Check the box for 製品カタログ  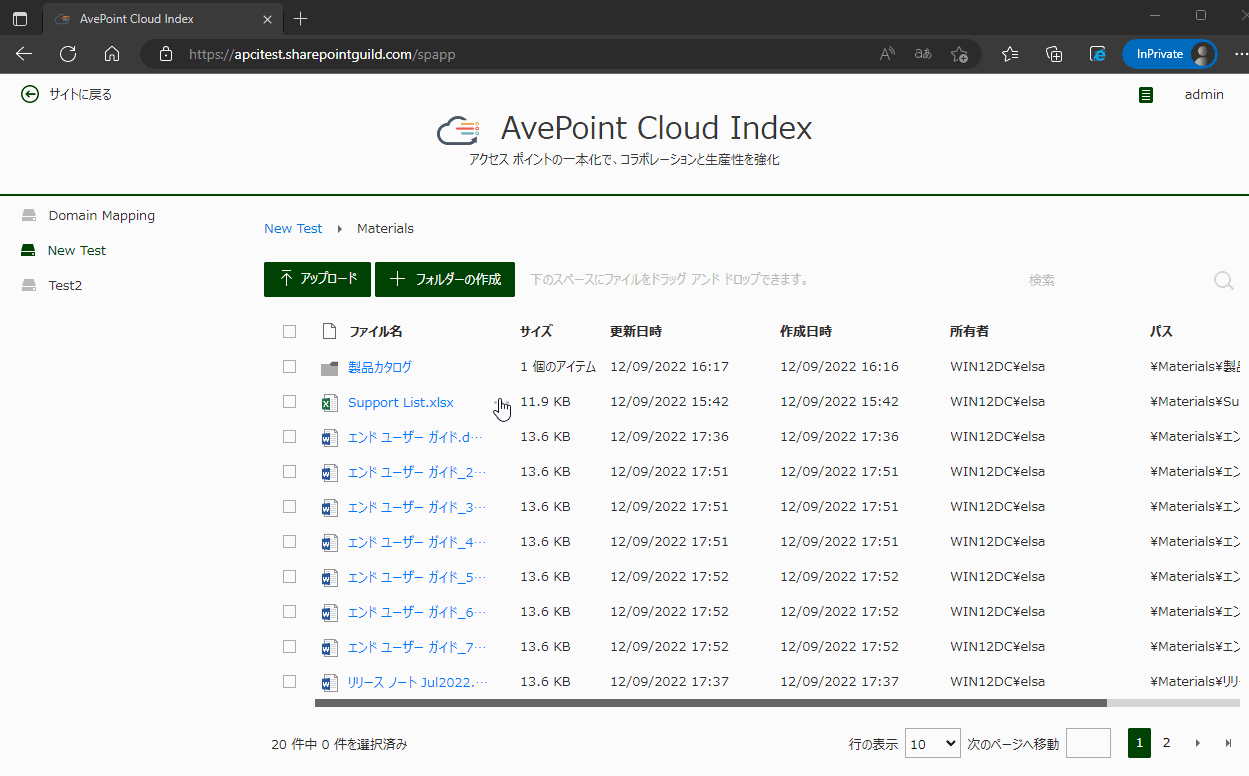click(290, 367)
